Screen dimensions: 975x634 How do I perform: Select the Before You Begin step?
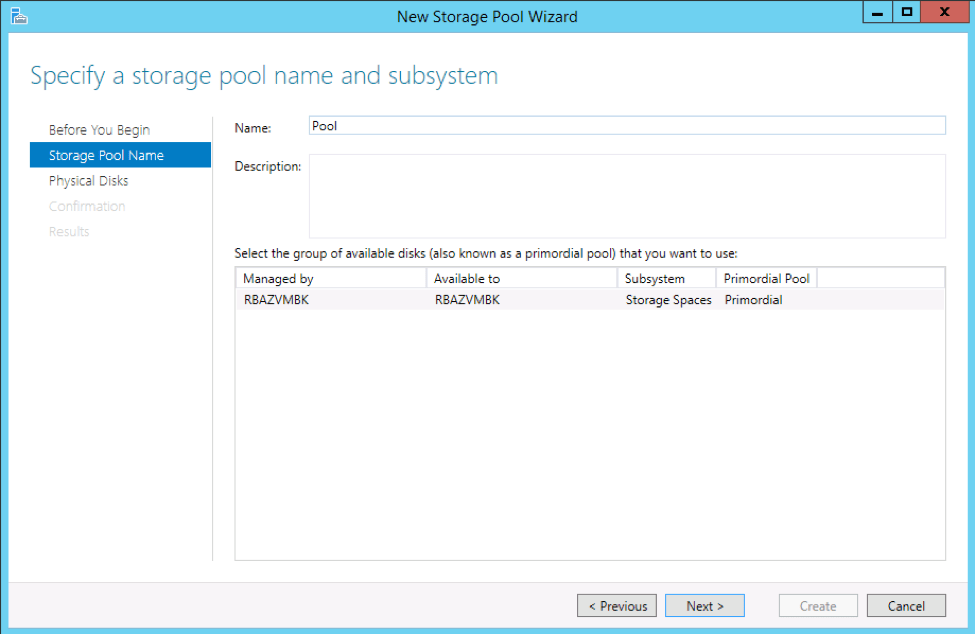tap(100, 129)
